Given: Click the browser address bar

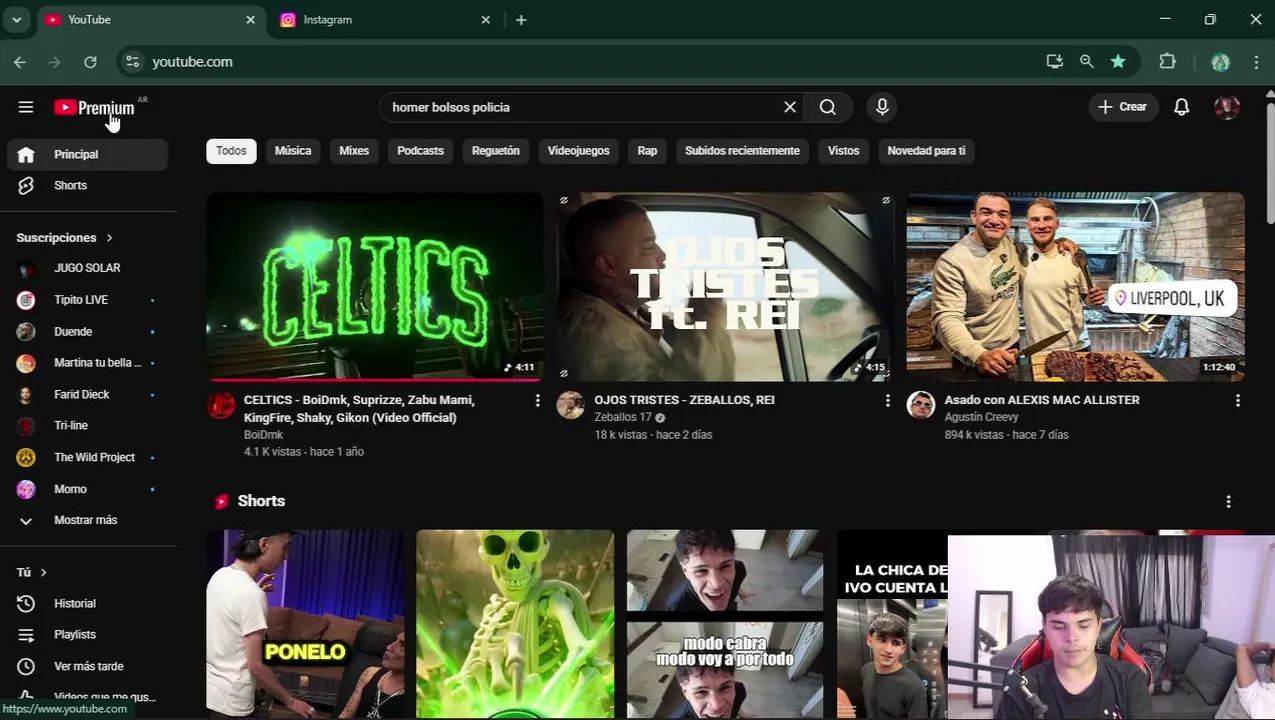Looking at the screenshot, I should click(590, 62).
